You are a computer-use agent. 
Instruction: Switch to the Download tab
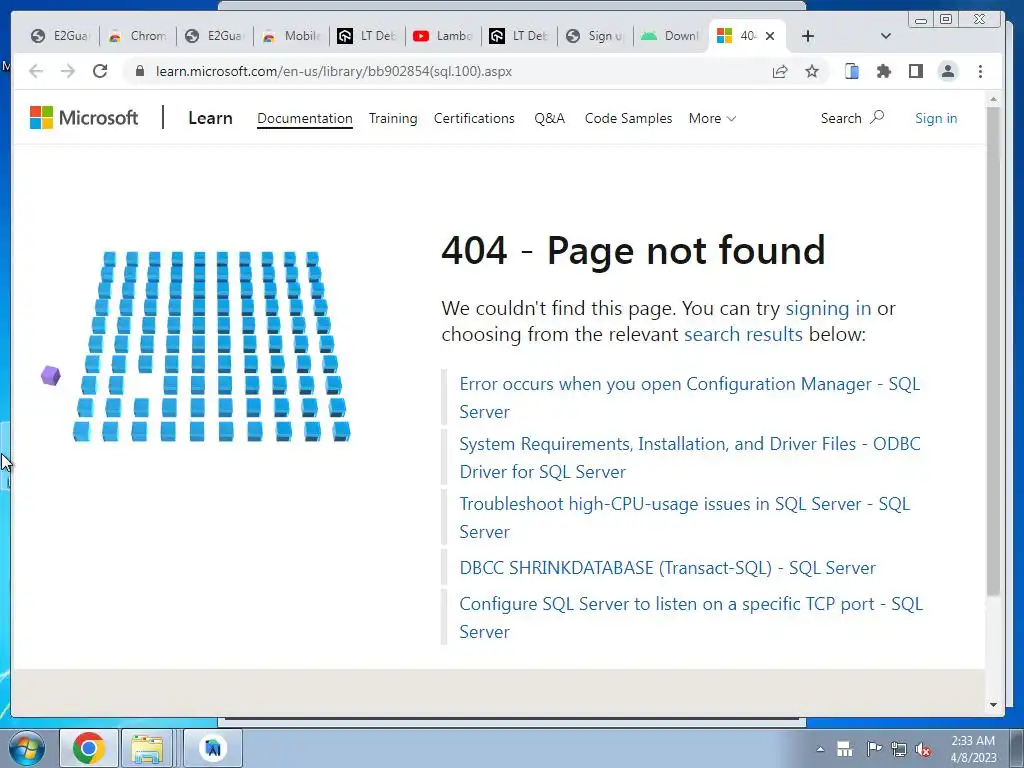671,36
